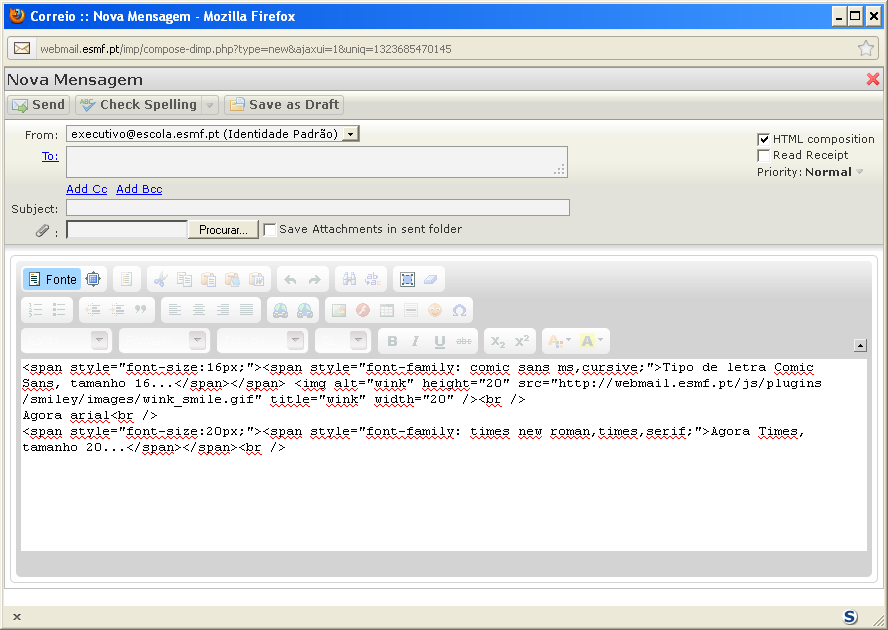The width and height of the screenshot is (888, 630).
Task: Open the Check Spelling dropdown arrow
Action: click(210, 105)
